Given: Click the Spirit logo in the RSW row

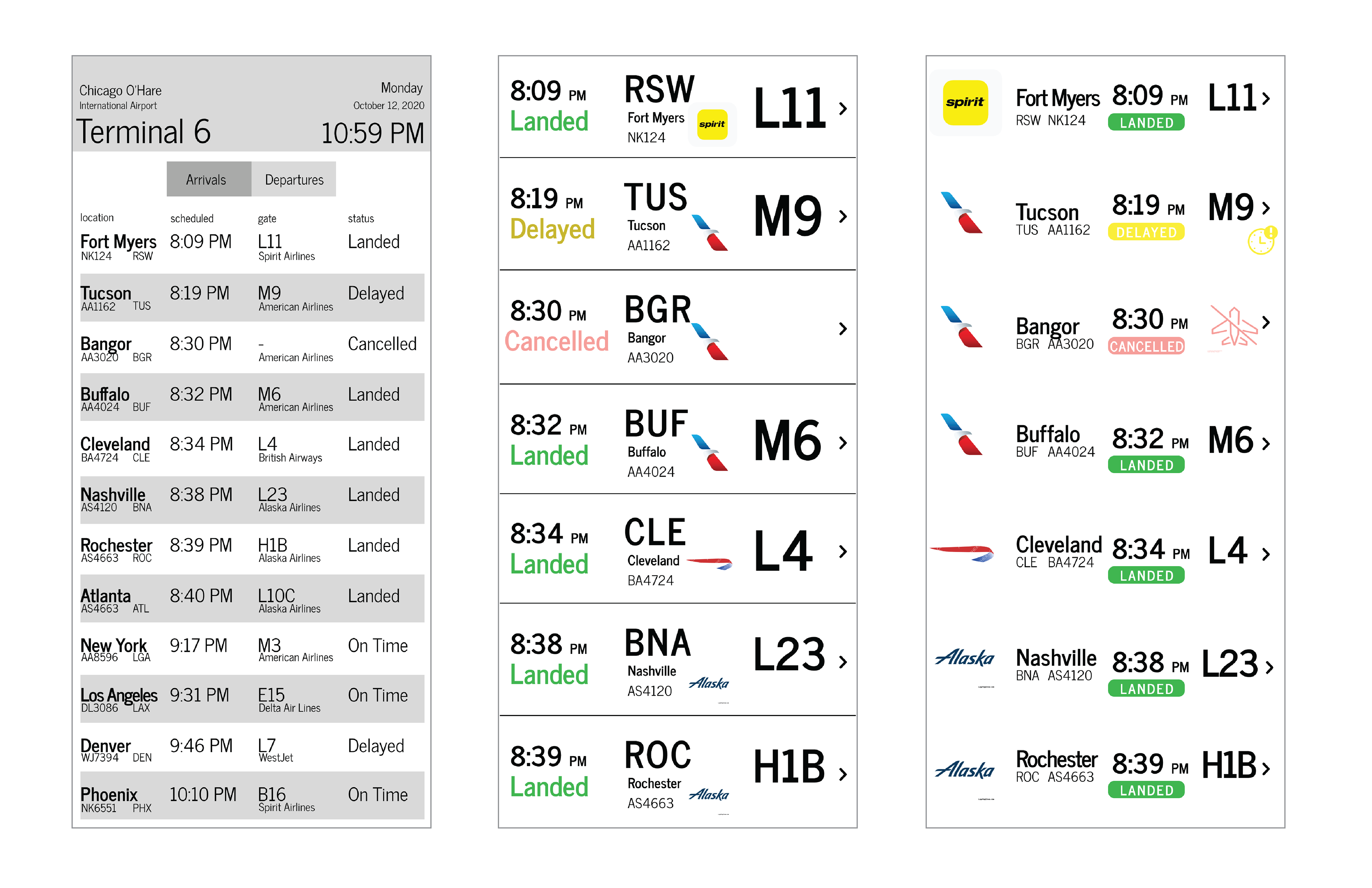Looking at the screenshot, I should [712, 124].
